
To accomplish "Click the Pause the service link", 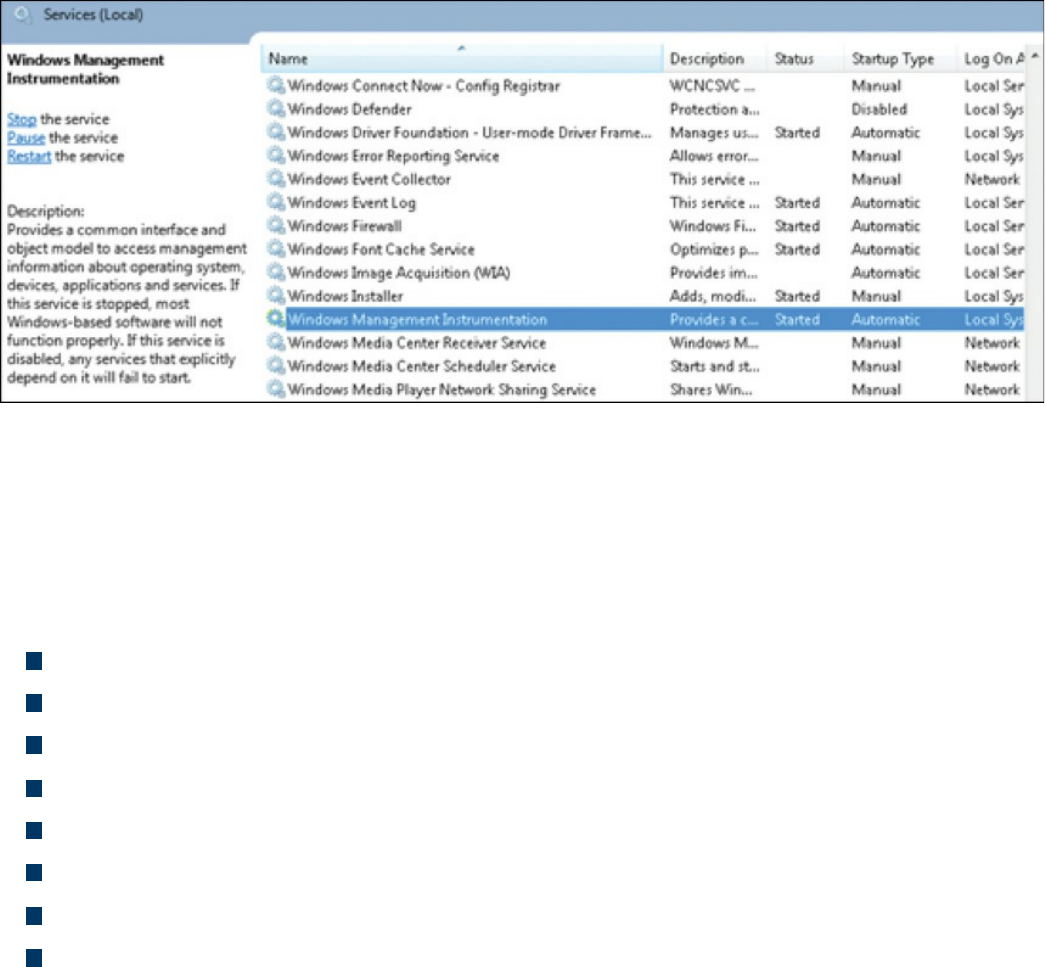I will [x=26, y=138].
